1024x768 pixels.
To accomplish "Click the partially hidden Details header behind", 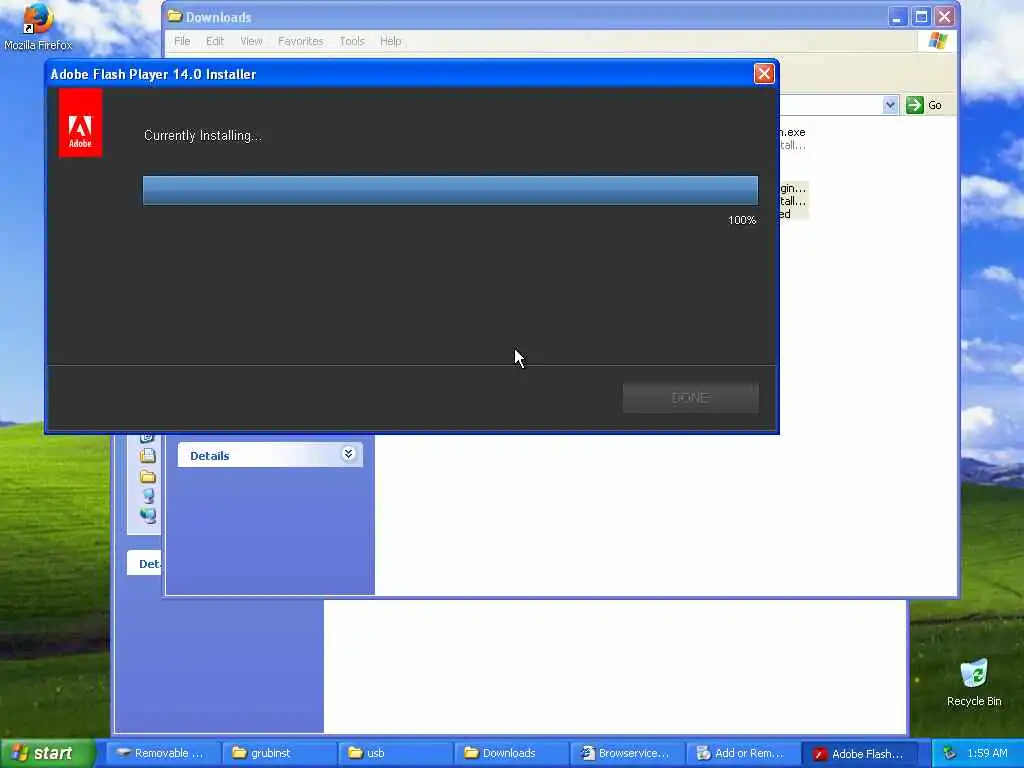I will pos(144,564).
